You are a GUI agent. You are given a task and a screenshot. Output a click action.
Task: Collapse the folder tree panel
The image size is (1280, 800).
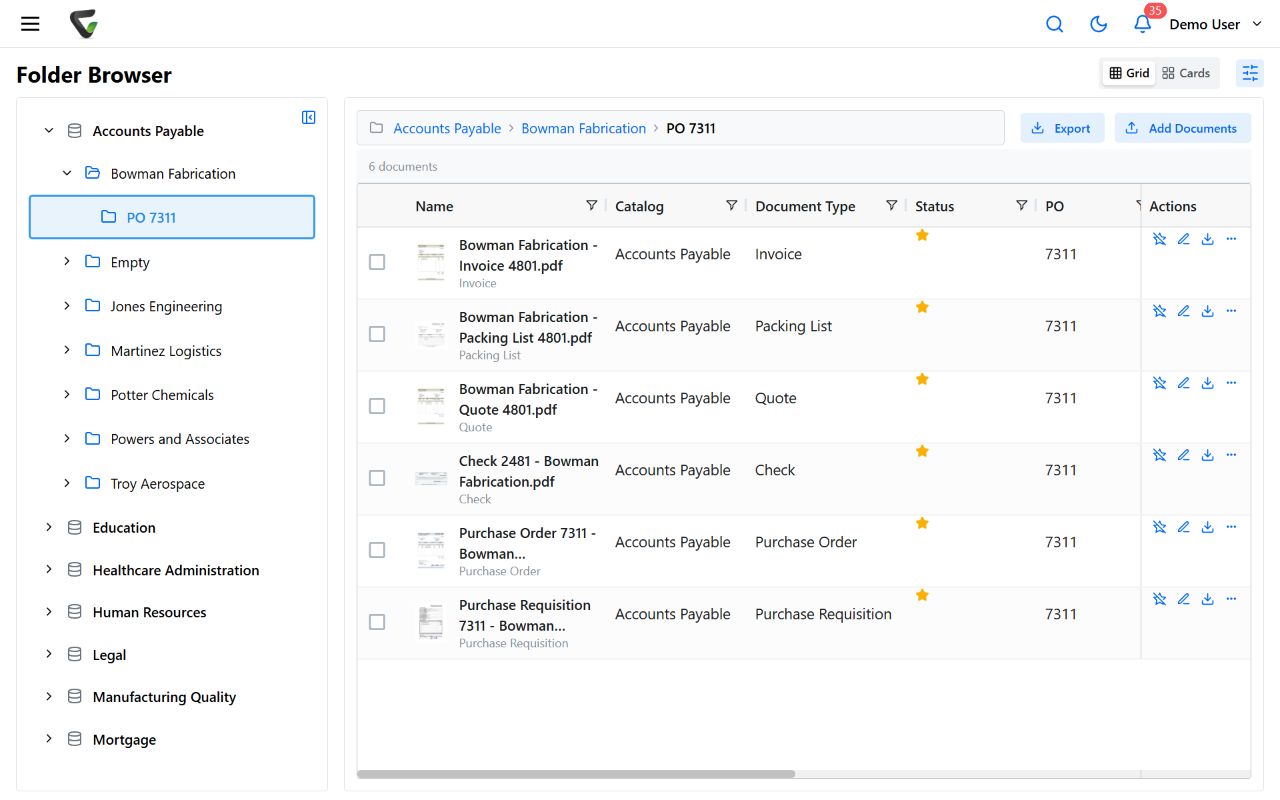(309, 117)
